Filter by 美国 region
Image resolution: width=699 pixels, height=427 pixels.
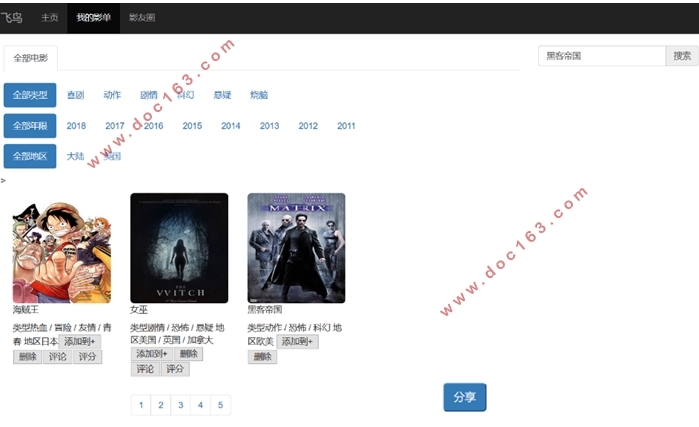(112, 156)
